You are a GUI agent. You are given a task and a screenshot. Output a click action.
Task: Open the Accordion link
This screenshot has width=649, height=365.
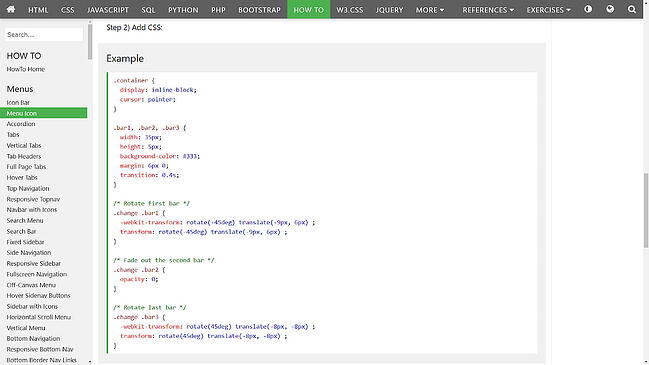pos(21,124)
